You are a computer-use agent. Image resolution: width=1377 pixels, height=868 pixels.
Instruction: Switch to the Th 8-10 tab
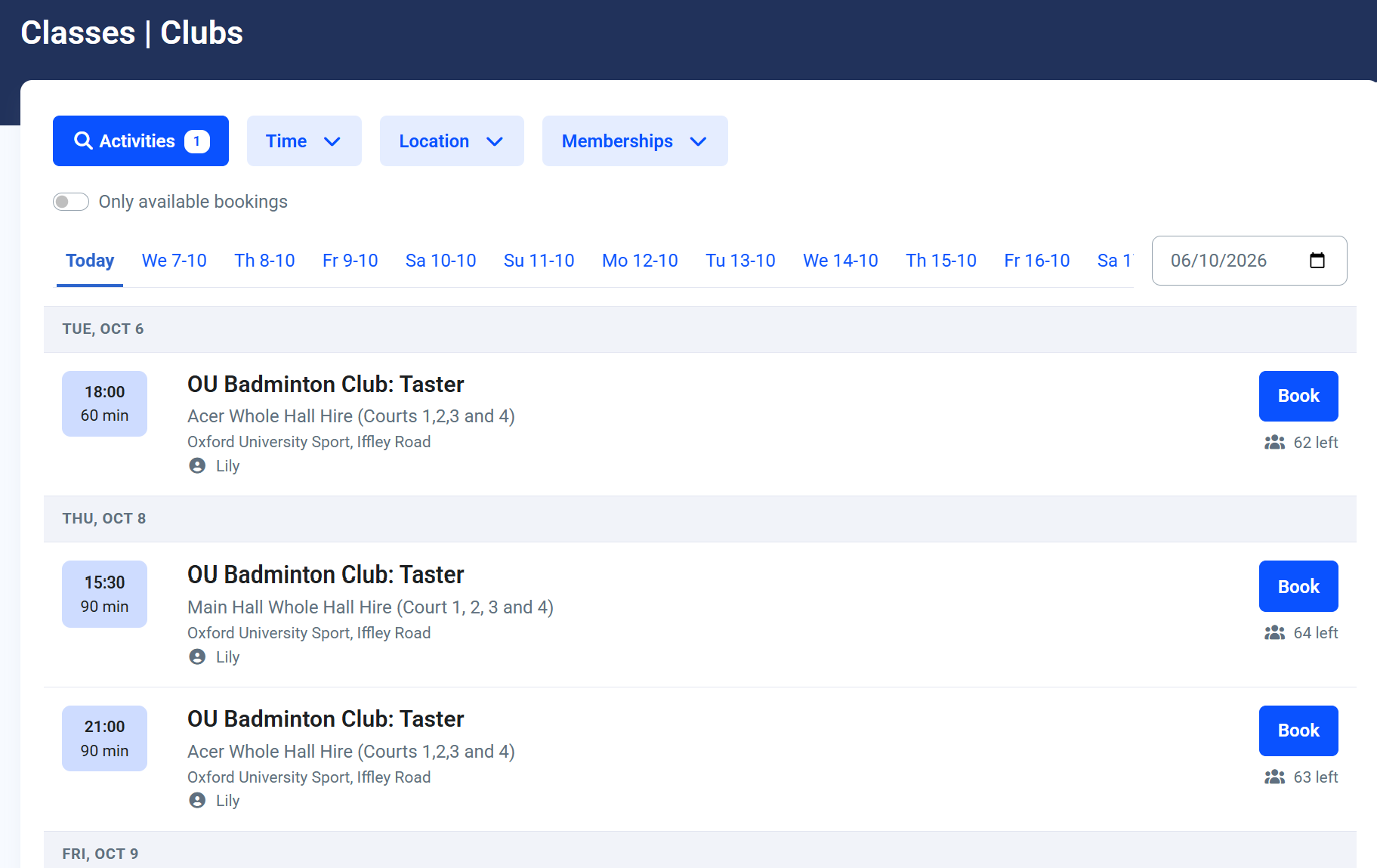pyautogui.click(x=264, y=261)
